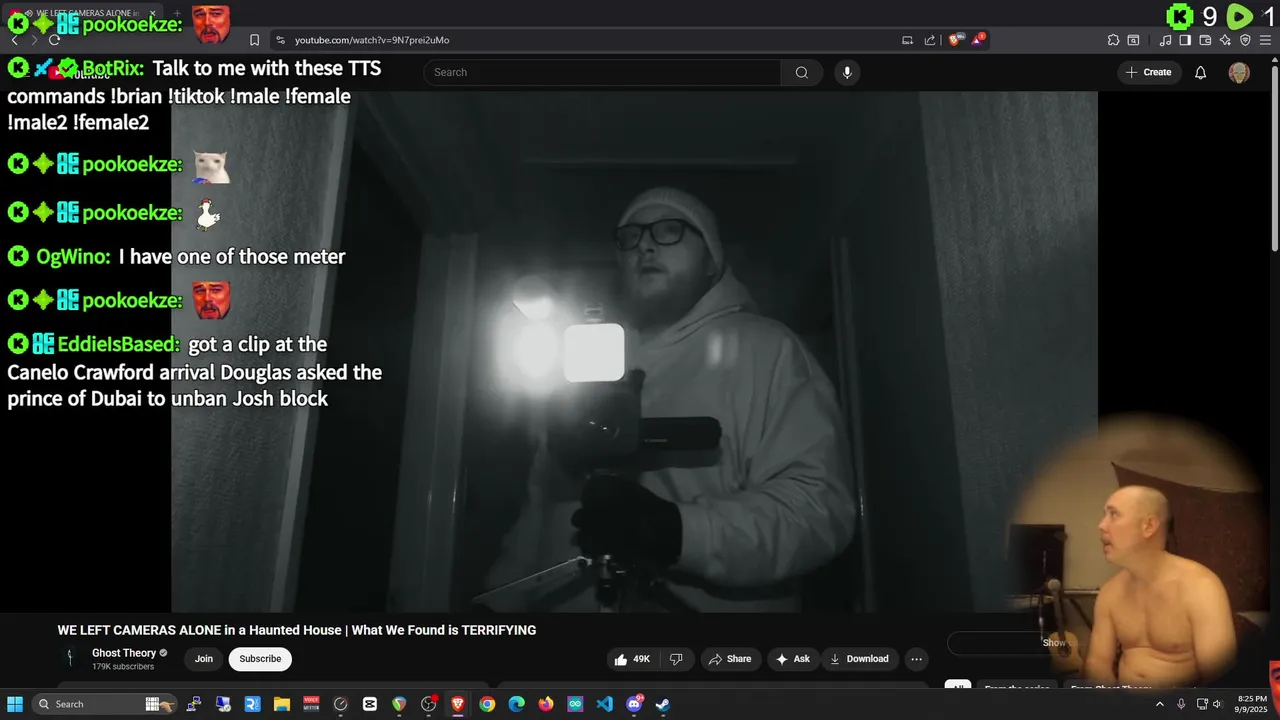Click the YouTube URL address bar
1280x720 pixels.
(x=590, y=40)
